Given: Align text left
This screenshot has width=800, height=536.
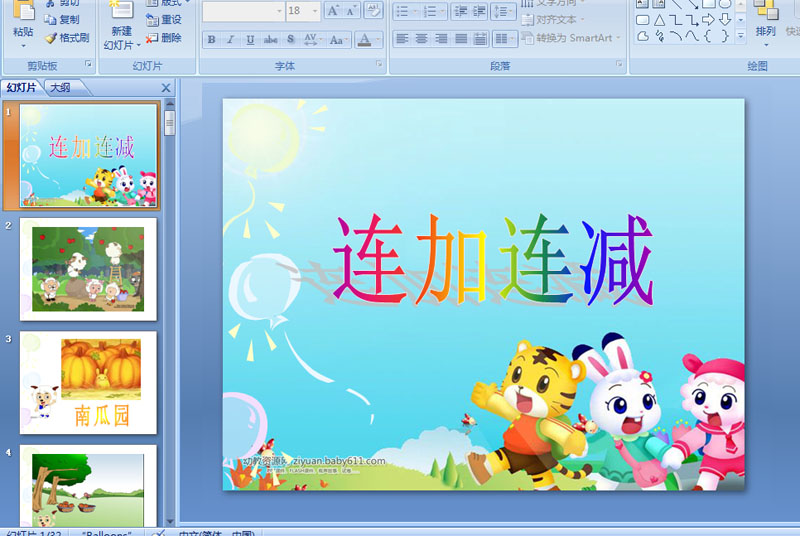Looking at the screenshot, I should click(x=402, y=39).
